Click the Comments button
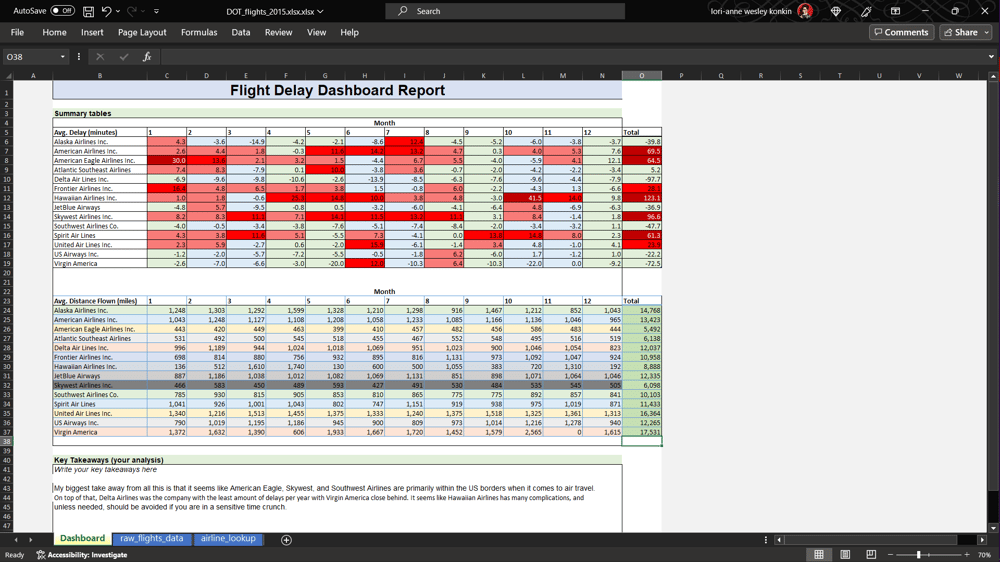1000x562 pixels. [x=901, y=32]
